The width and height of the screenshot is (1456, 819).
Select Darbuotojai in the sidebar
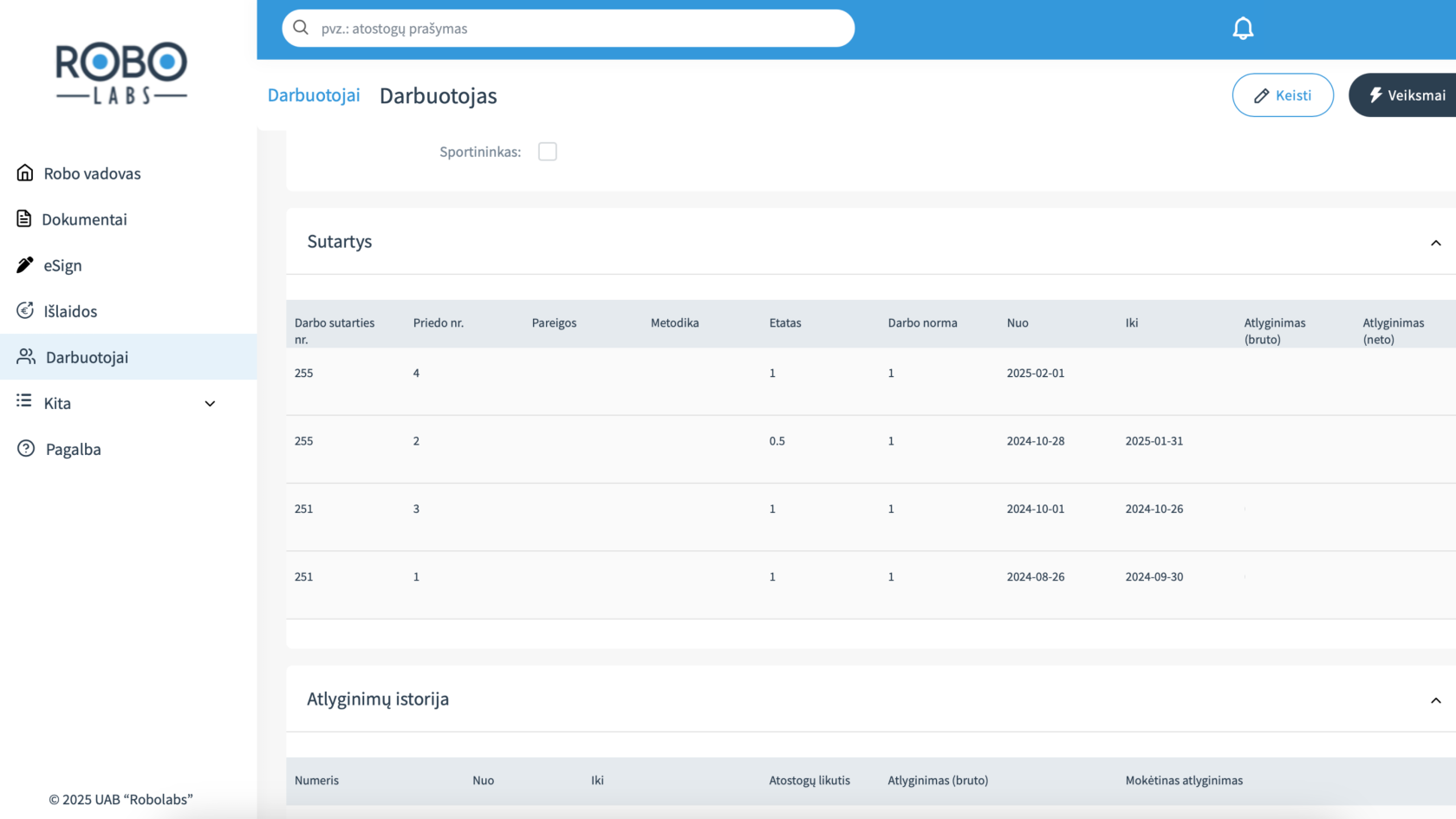click(128, 357)
